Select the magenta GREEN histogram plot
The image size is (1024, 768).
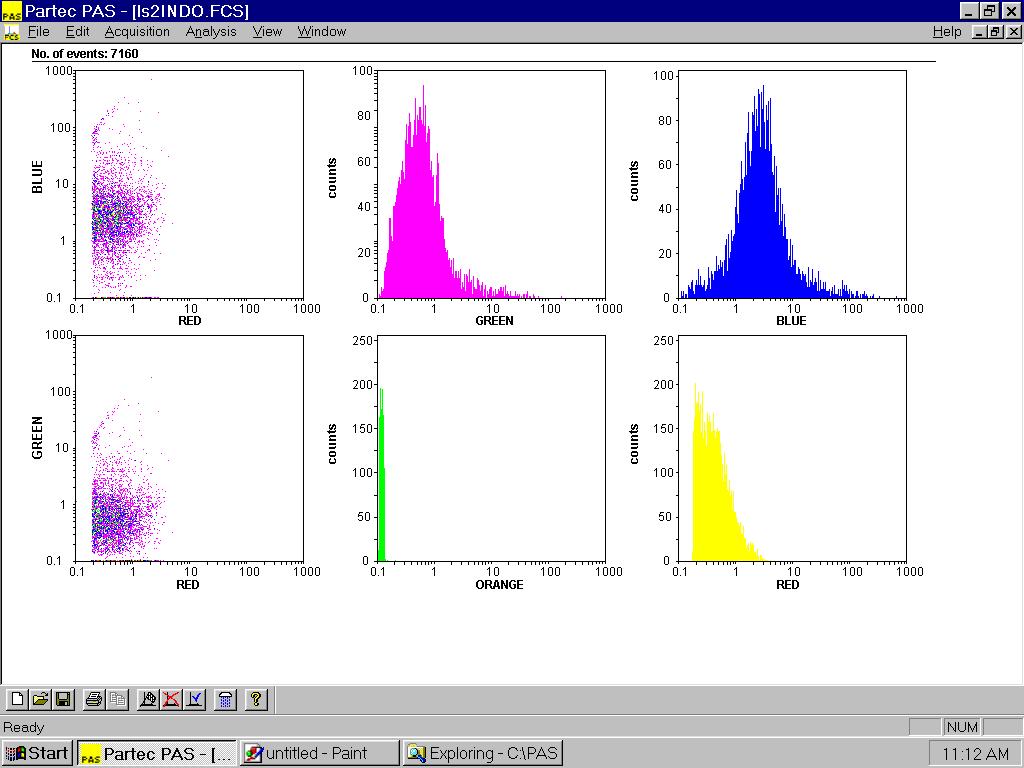(x=492, y=185)
